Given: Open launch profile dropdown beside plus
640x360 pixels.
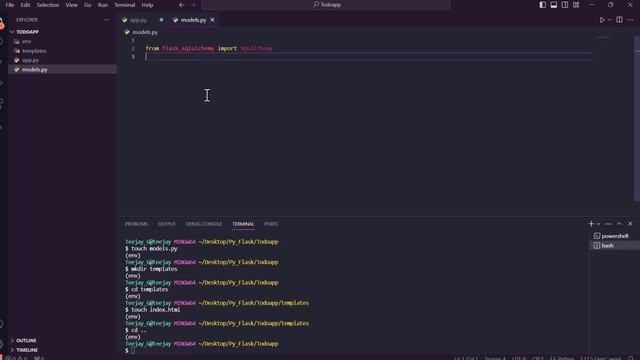Looking at the screenshot, I should point(598,224).
